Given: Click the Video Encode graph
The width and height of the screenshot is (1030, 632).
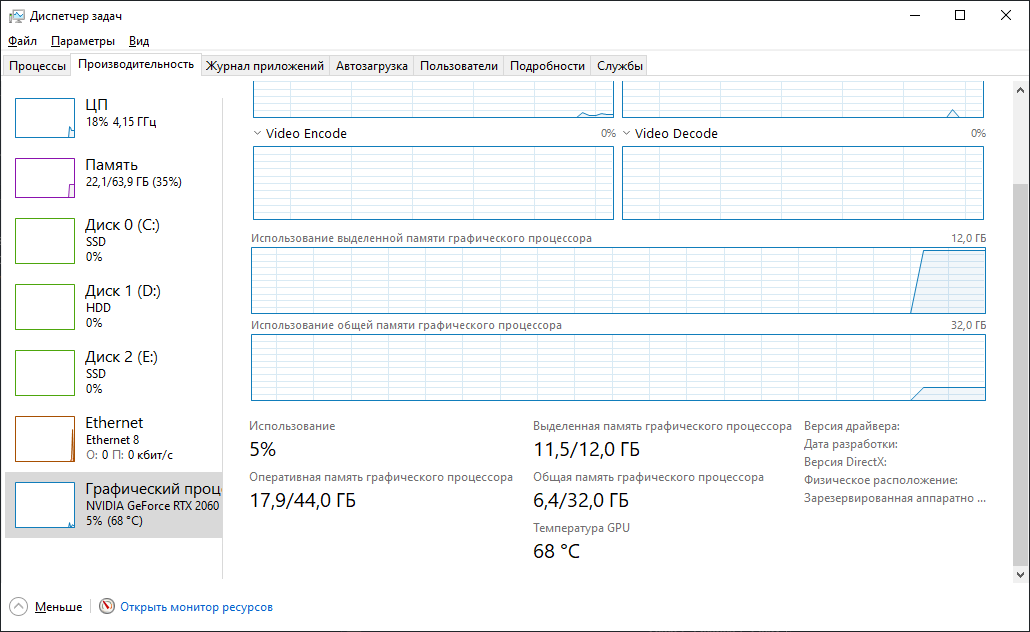Looking at the screenshot, I should (434, 183).
